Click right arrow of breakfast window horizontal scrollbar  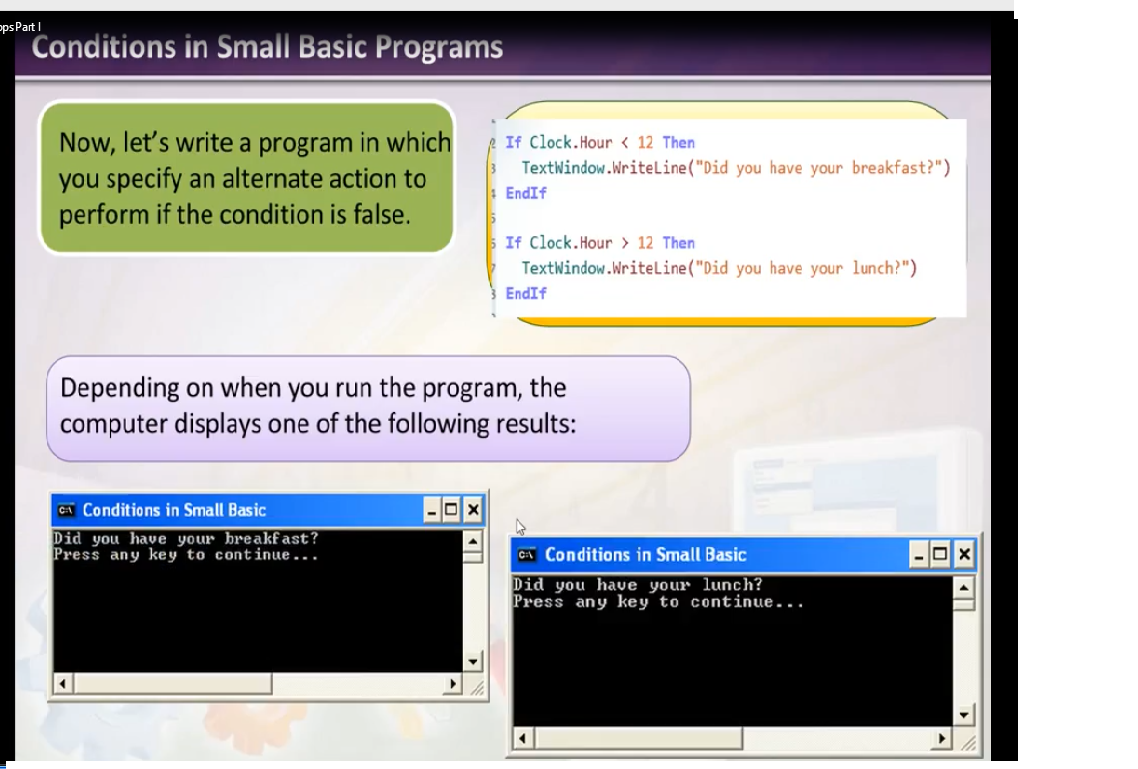pyautogui.click(x=453, y=683)
